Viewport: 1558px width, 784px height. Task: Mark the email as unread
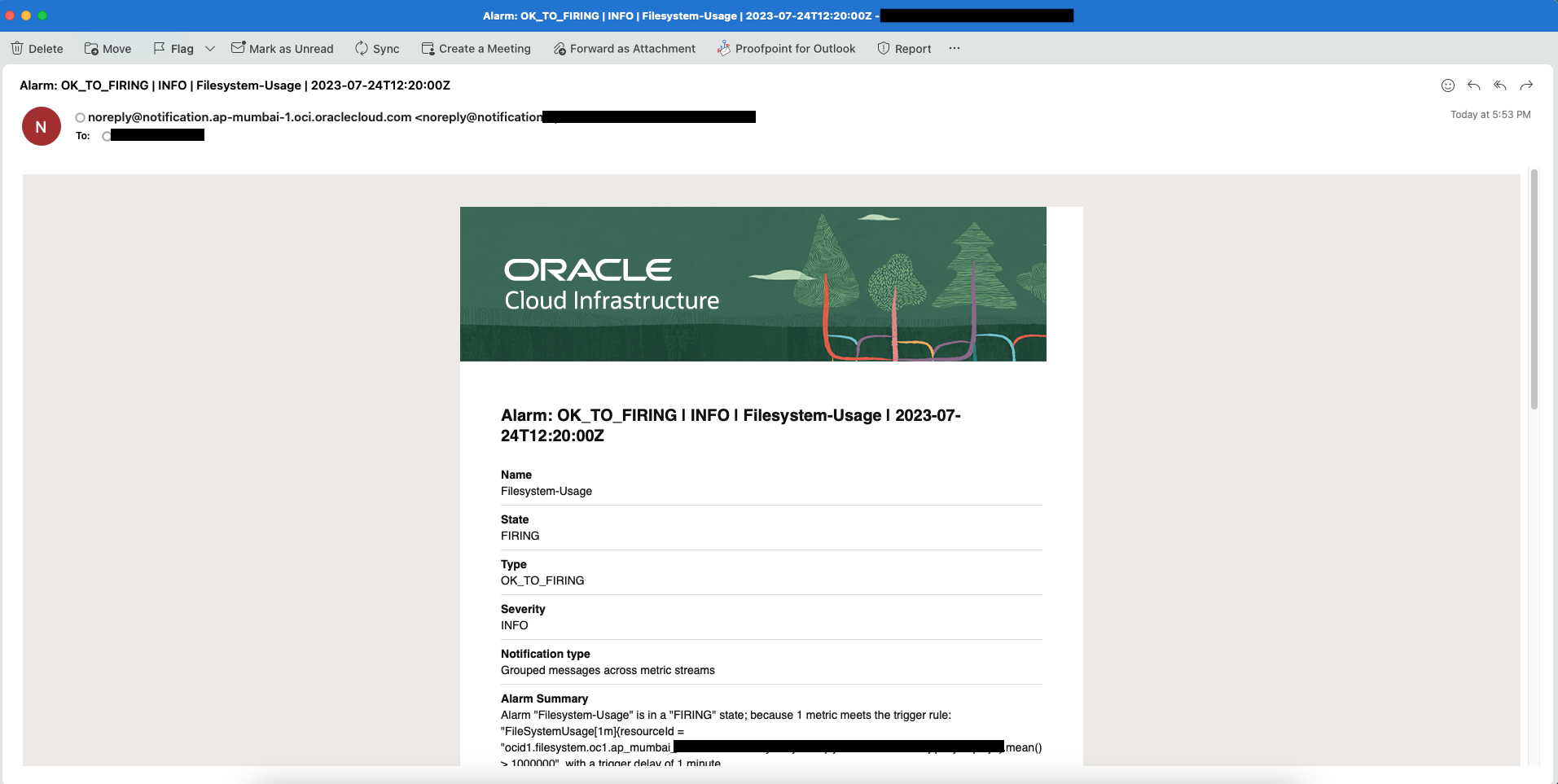(282, 48)
